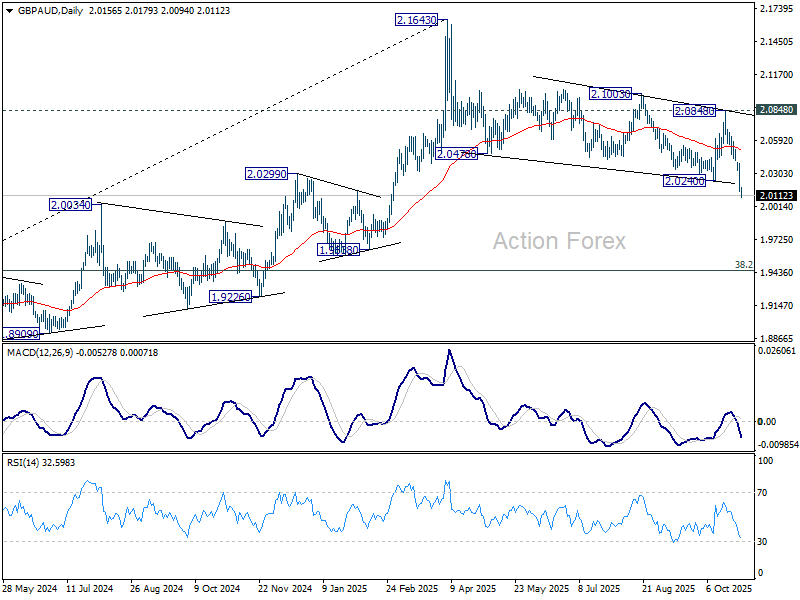Viewport: 800px width, 600px height.
Task: Click the MACD 0.026061 scale value
Action: click(x=777, y=351)
